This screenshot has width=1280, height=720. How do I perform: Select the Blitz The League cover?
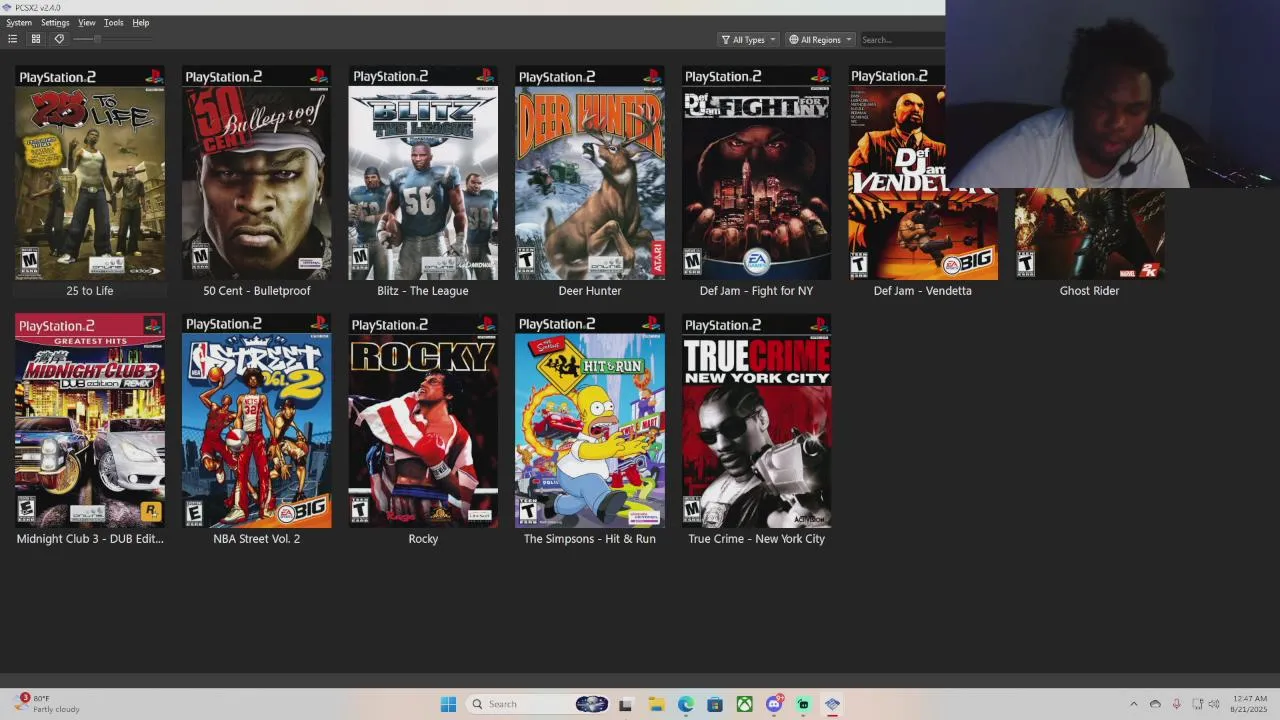click(423, 173)
